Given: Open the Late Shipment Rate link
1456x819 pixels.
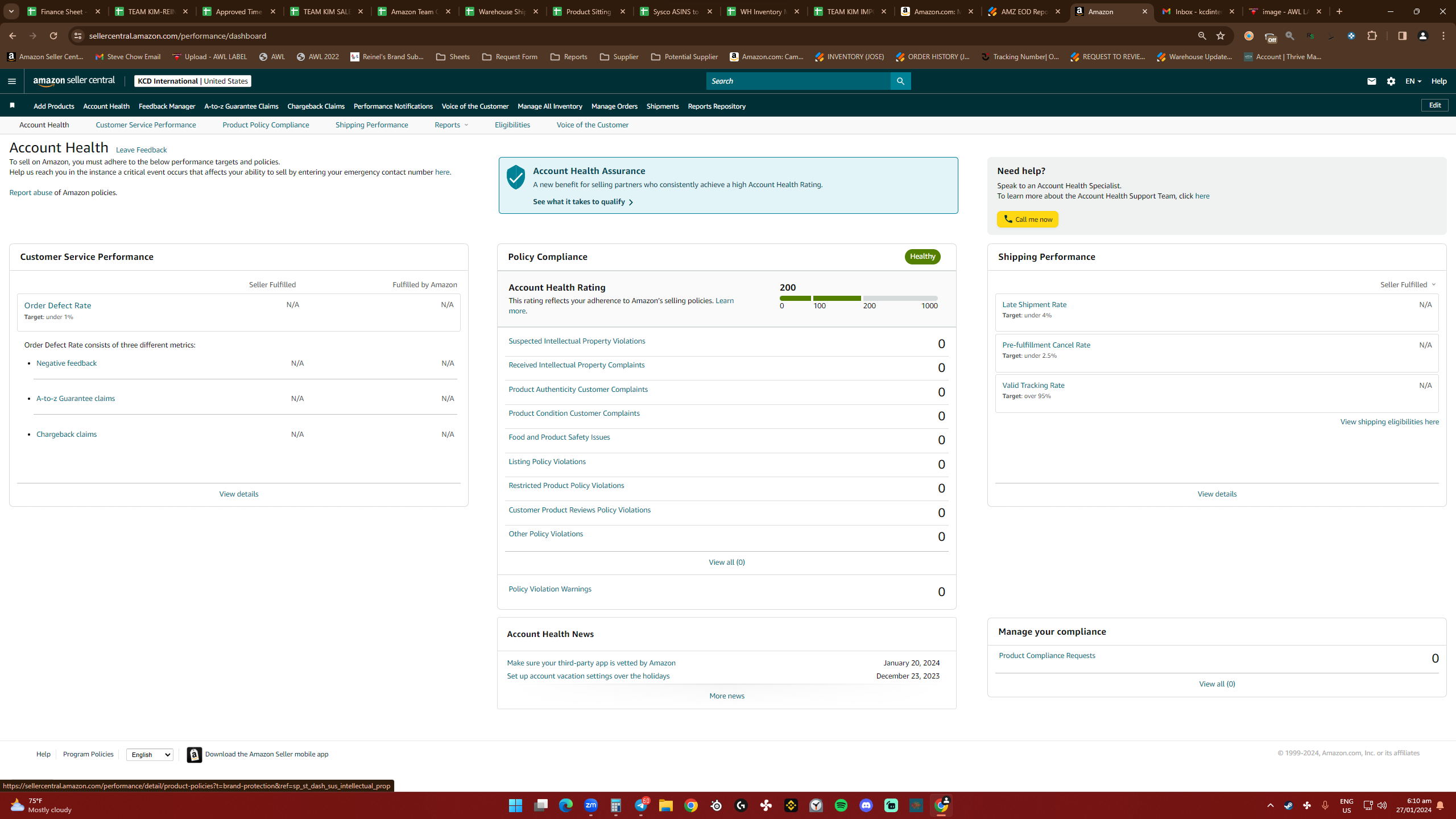Looking at the screenshot, I should 1034,305.
